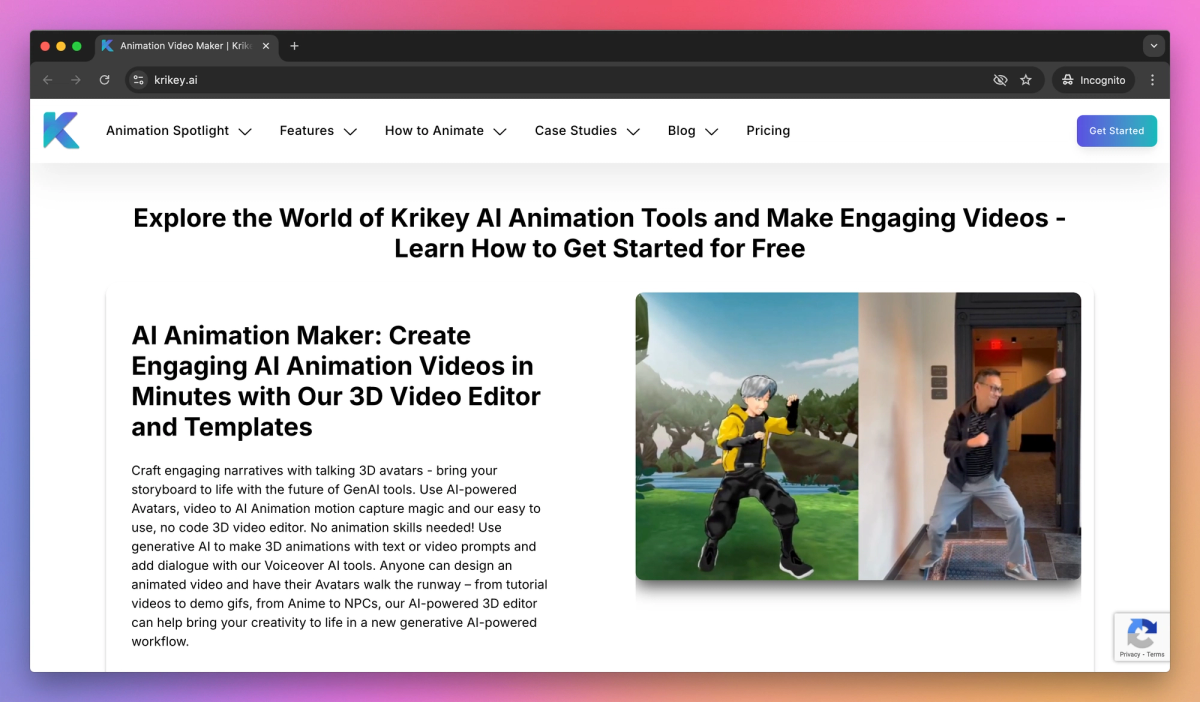The image size is (1200, 702).
Task: Open the Pricing page
Action: 768,131
